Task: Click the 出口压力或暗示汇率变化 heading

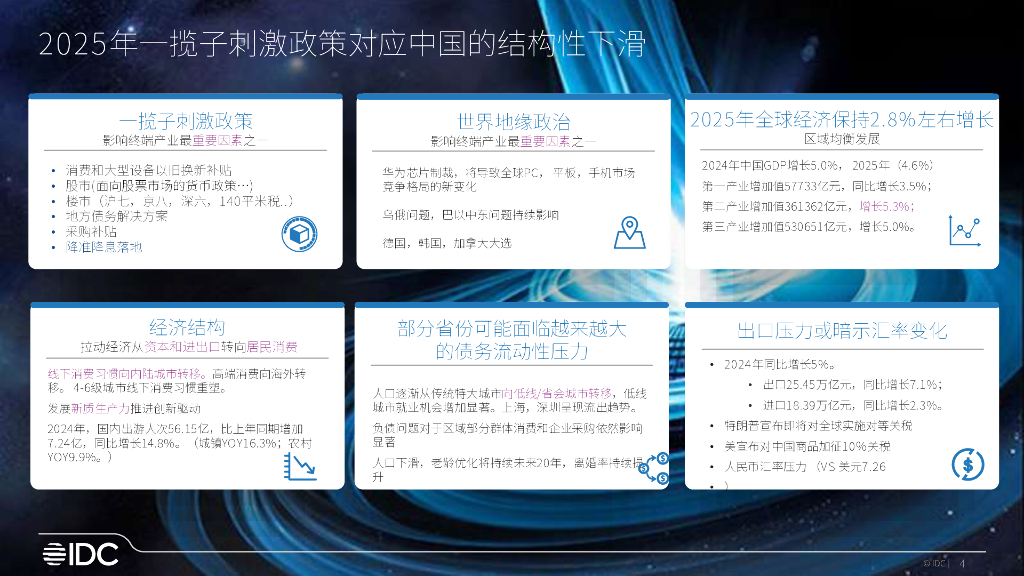Action: pyautogui.click(x=842, y=330)
